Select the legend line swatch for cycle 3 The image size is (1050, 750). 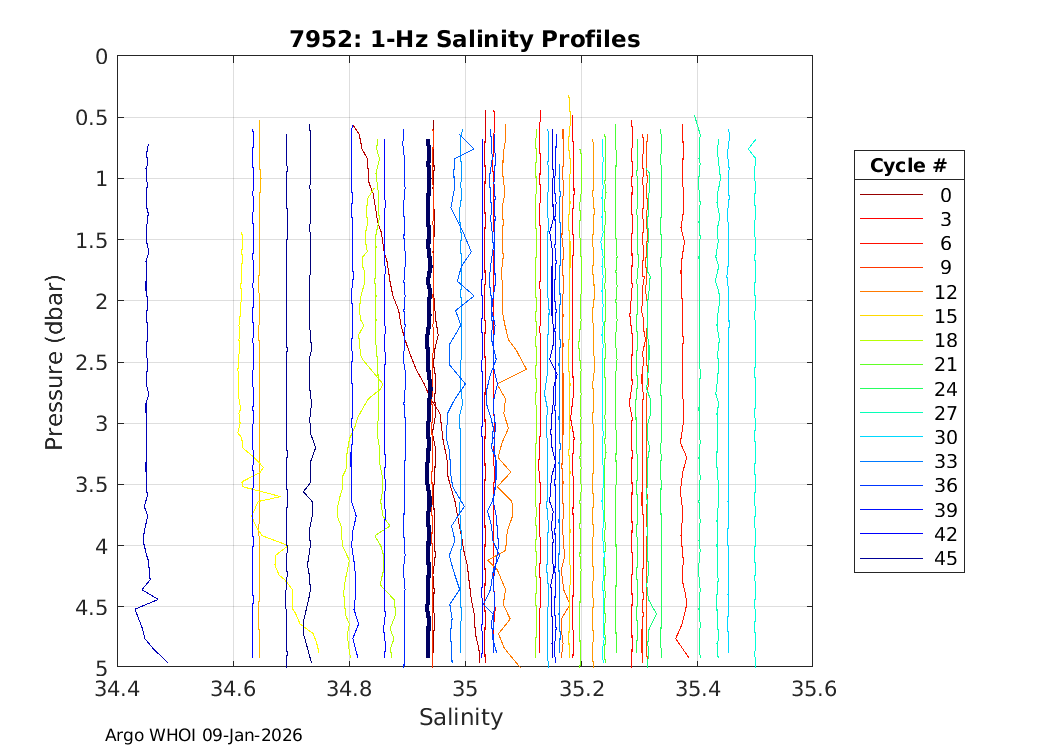891,219
